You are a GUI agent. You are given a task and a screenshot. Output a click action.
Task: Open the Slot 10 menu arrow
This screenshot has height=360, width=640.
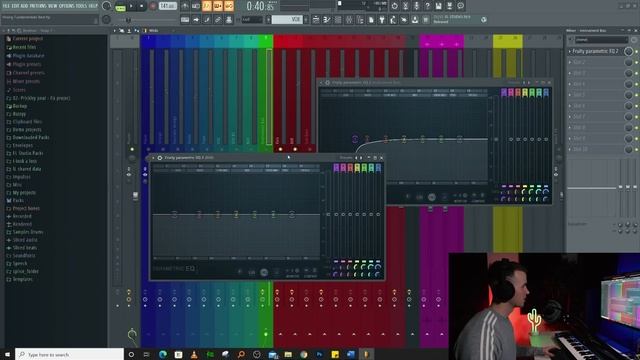(570, 149)
